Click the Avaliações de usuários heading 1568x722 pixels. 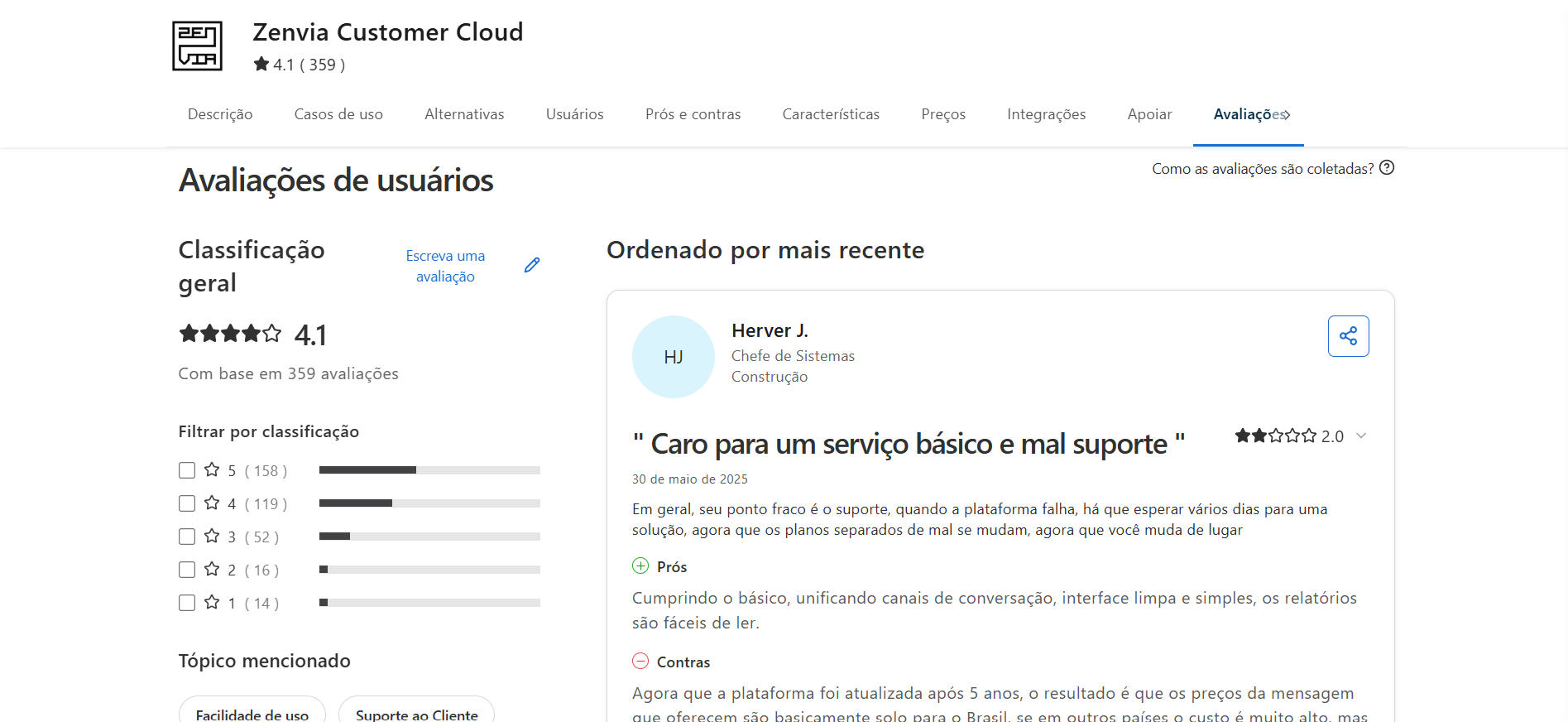tap(336, 180)
